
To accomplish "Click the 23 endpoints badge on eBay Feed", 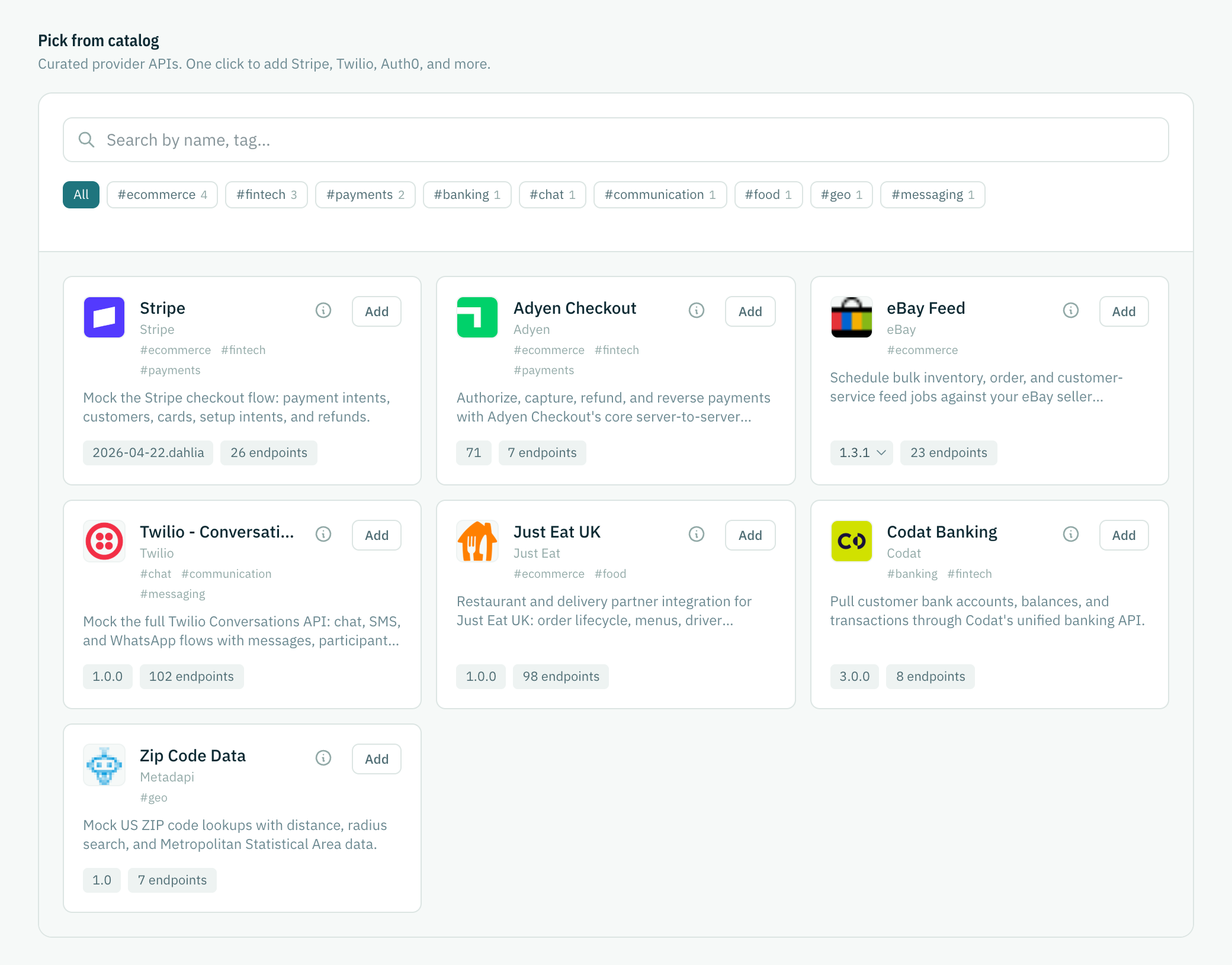I will pos(949,453).
